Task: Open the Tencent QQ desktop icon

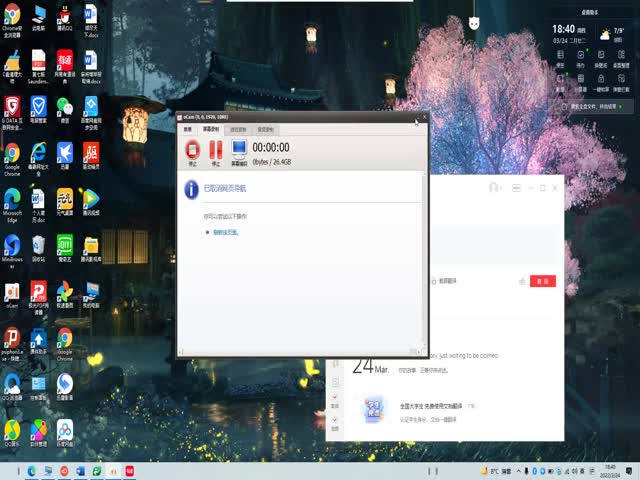Action: tap(64, 17)
